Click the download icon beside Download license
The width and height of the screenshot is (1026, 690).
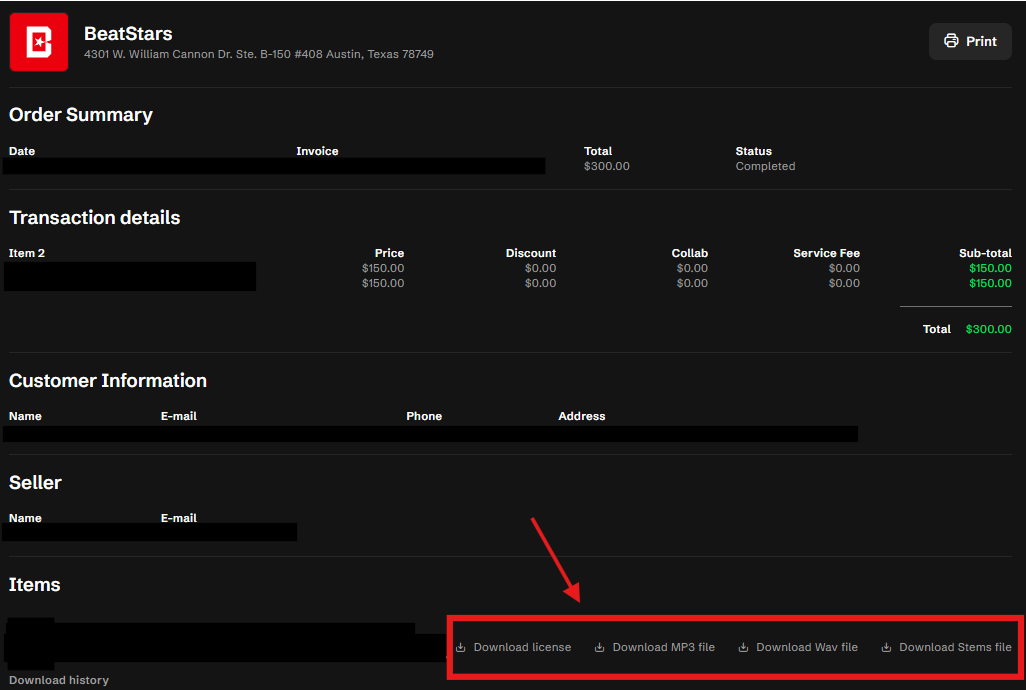(461, 647)
